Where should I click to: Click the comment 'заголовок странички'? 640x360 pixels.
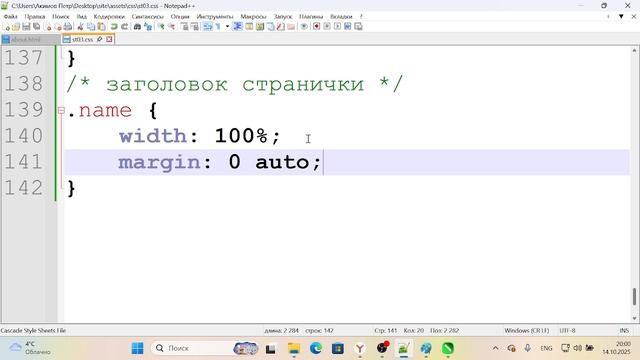(235, 84)
